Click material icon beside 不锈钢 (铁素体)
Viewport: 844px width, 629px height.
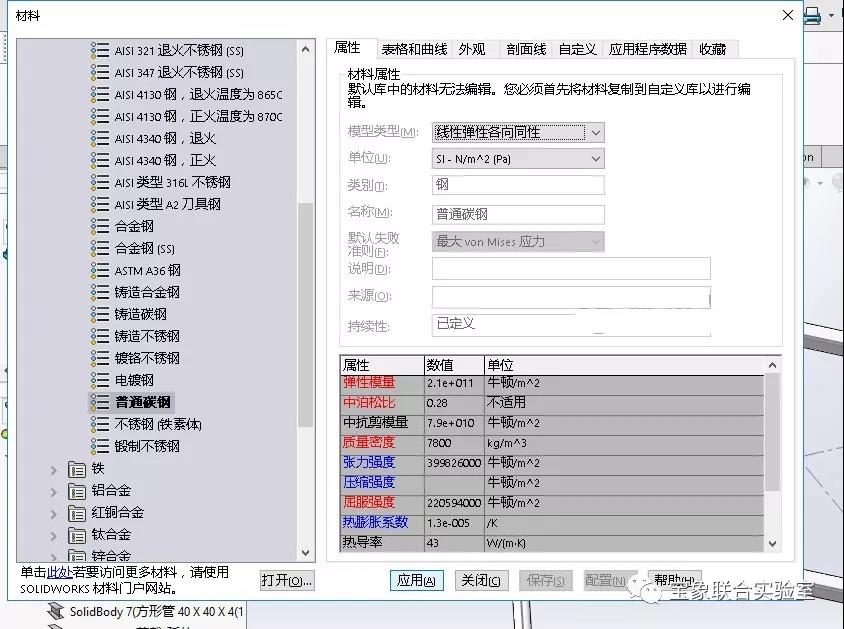[100, 425]
